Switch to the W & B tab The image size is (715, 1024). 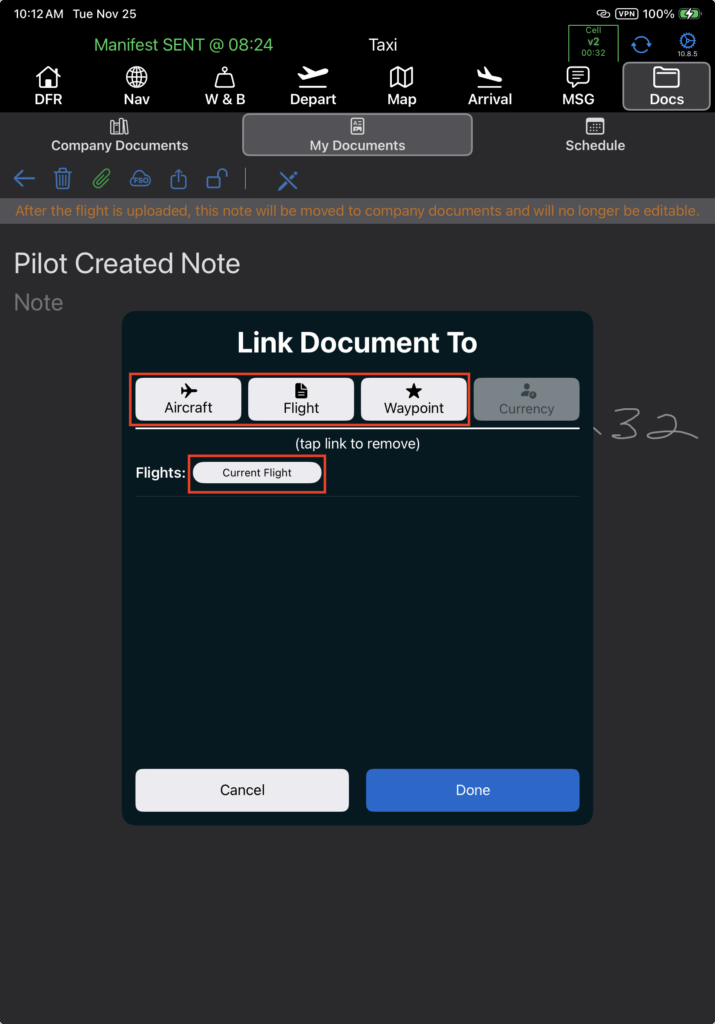(224, 86)
